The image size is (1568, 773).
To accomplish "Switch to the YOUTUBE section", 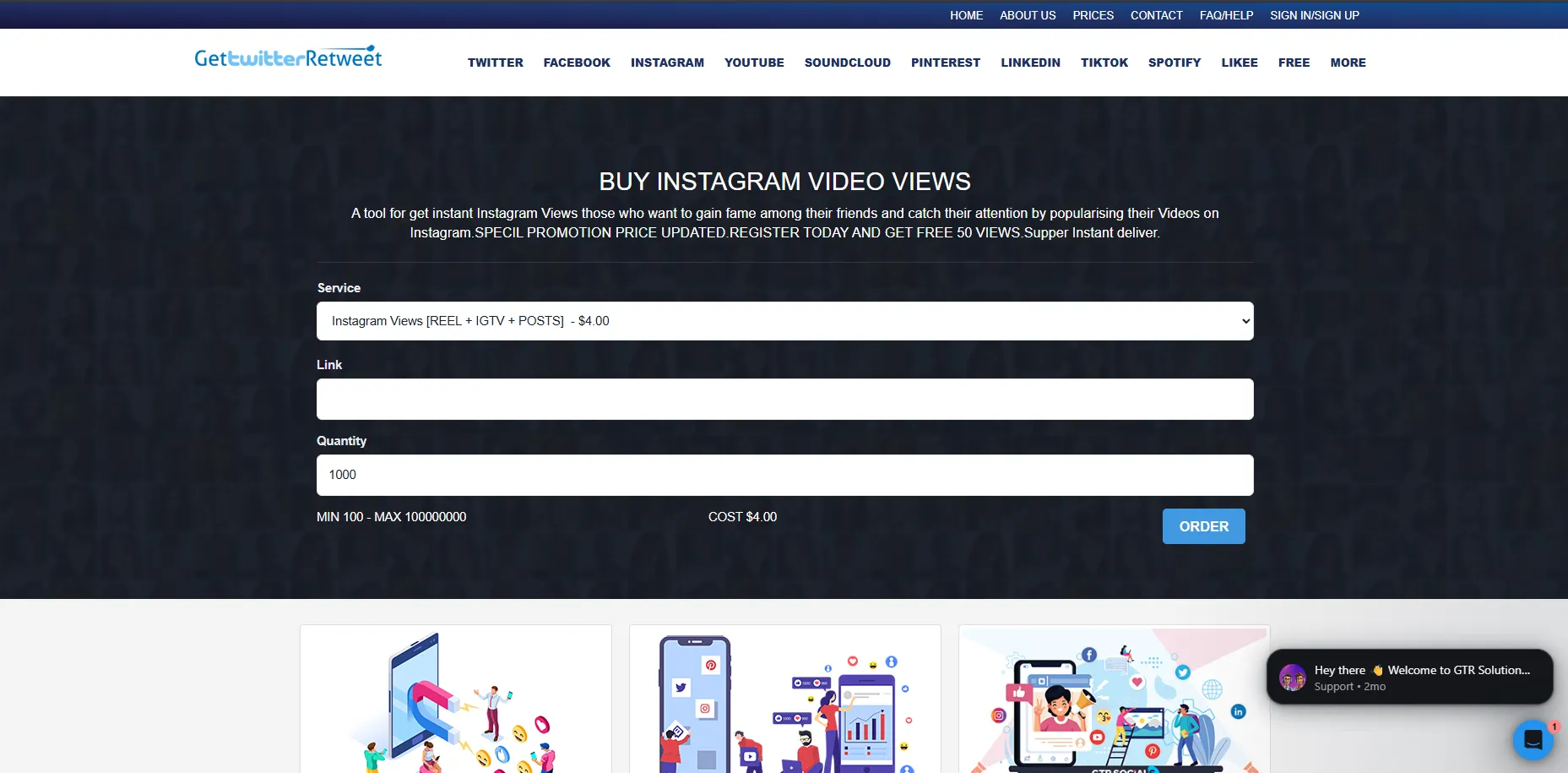I will pos(754,63).
